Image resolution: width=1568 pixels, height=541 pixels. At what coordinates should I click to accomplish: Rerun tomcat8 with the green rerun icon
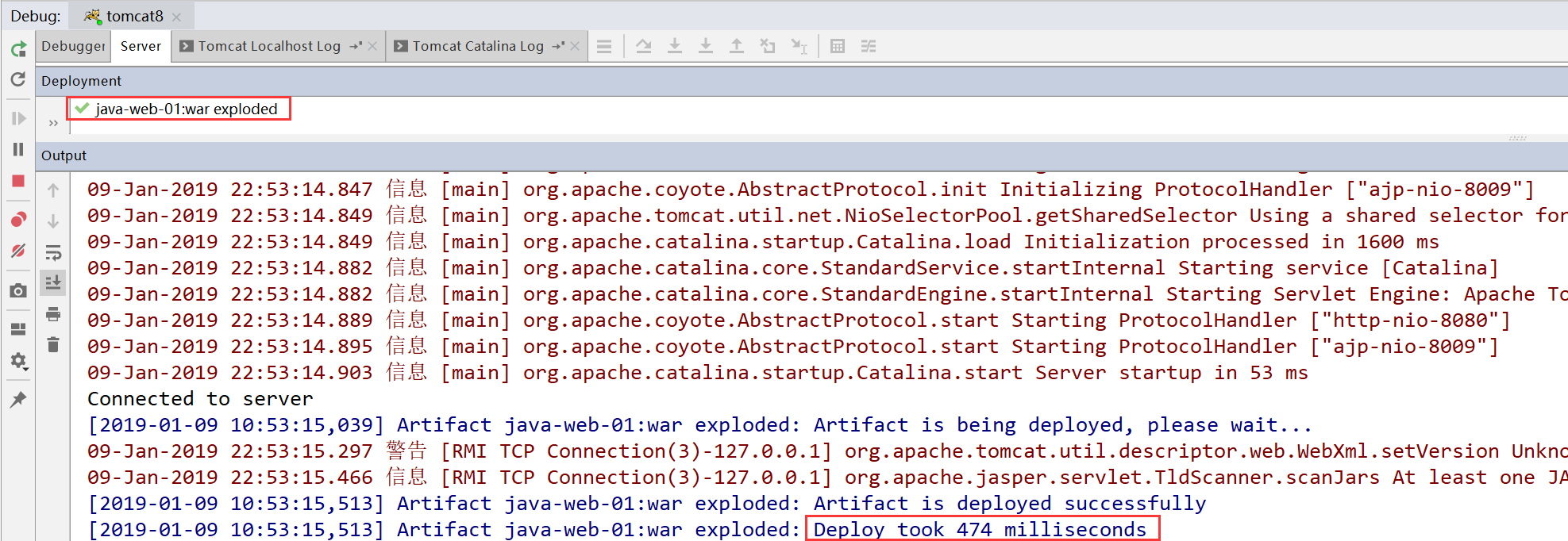pos(18,49)
